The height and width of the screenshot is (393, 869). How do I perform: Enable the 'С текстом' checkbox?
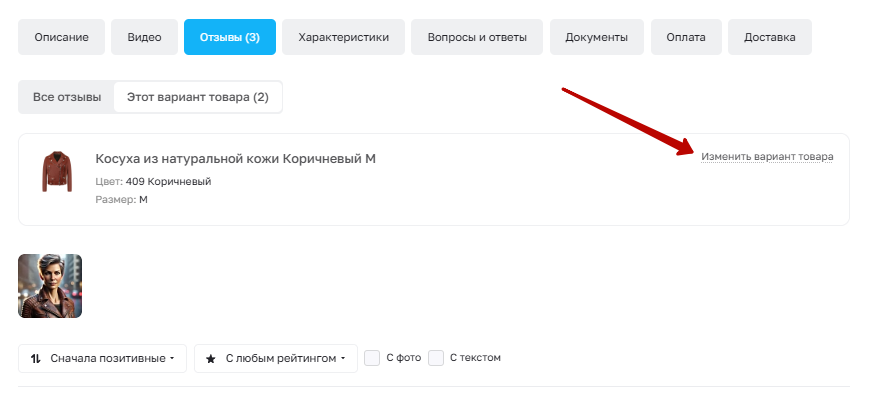coord(436,358)
